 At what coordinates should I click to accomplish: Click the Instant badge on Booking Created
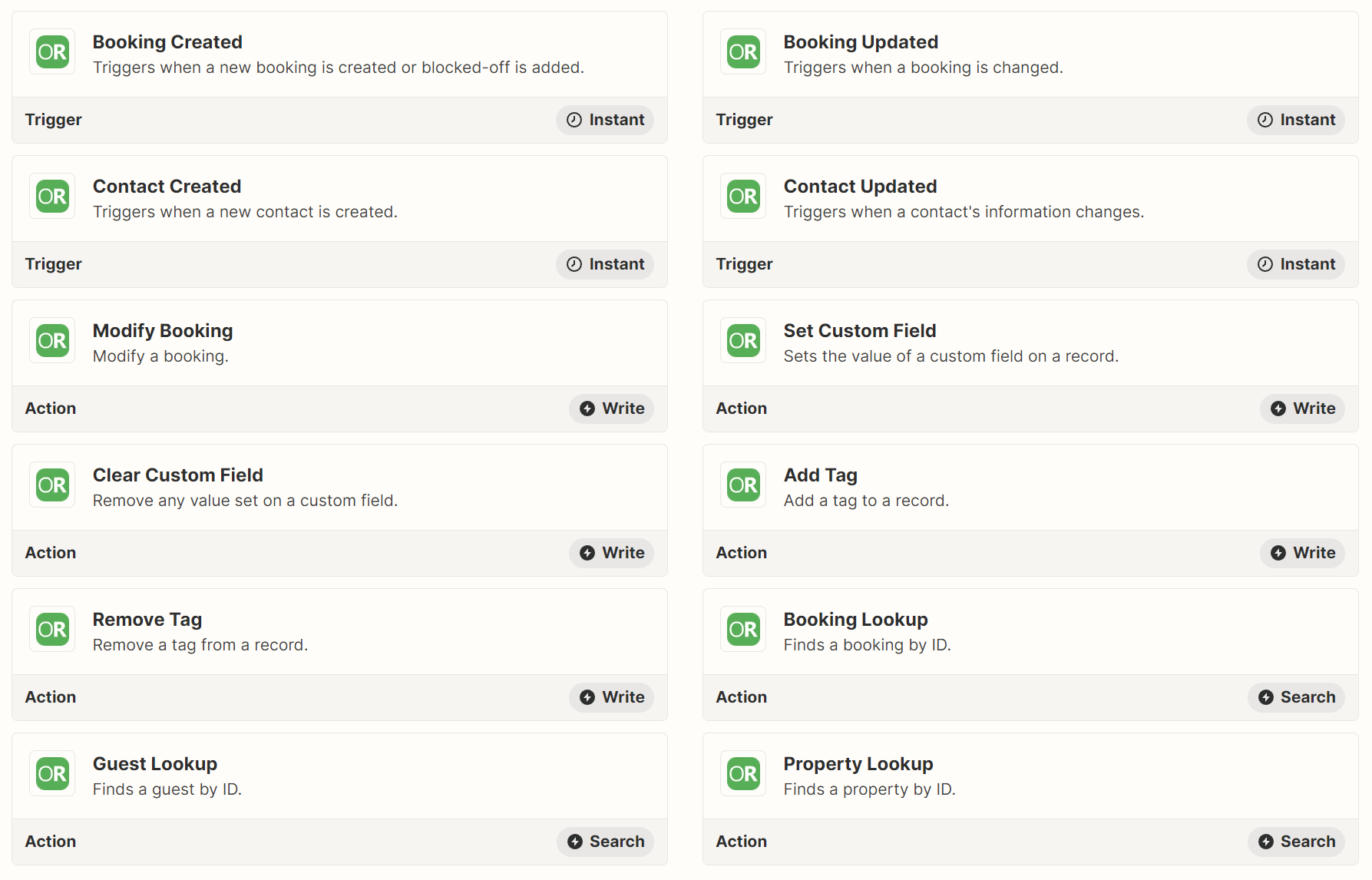[605, 120]
